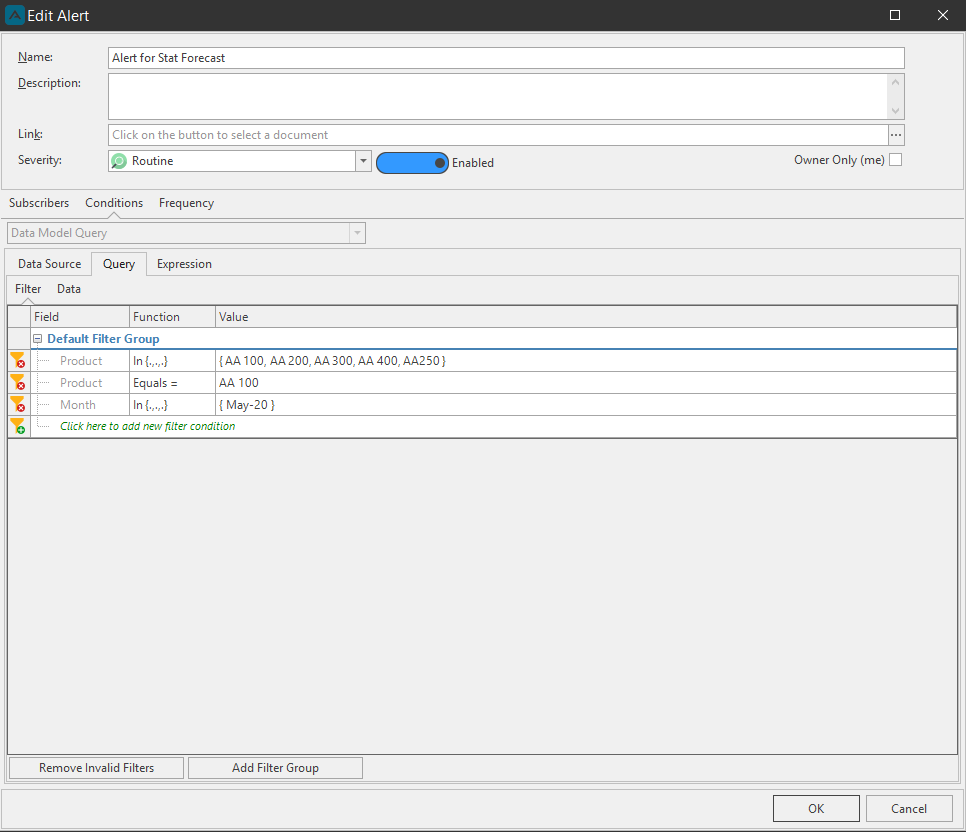Switch to the Conditions tab
The width and height of the screenshot is (966, 832).
click(x=114, y=203)
